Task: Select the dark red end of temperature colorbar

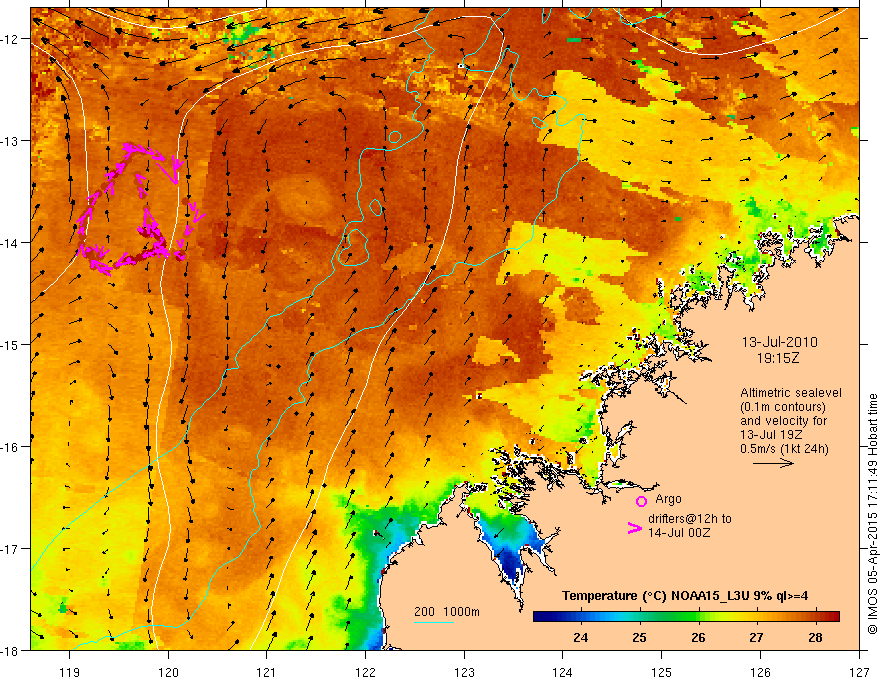Action: (832, 617)
